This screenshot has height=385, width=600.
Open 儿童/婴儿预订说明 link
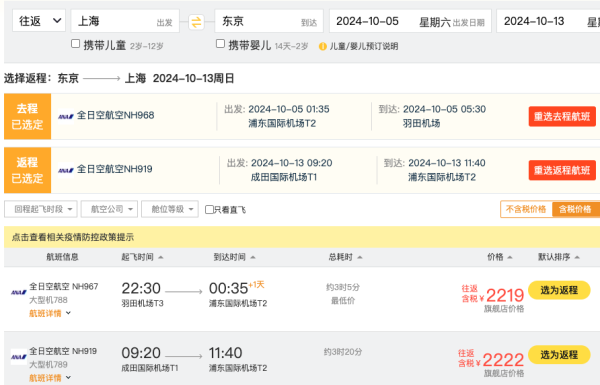pyautogui.click(x=364, y=46)
